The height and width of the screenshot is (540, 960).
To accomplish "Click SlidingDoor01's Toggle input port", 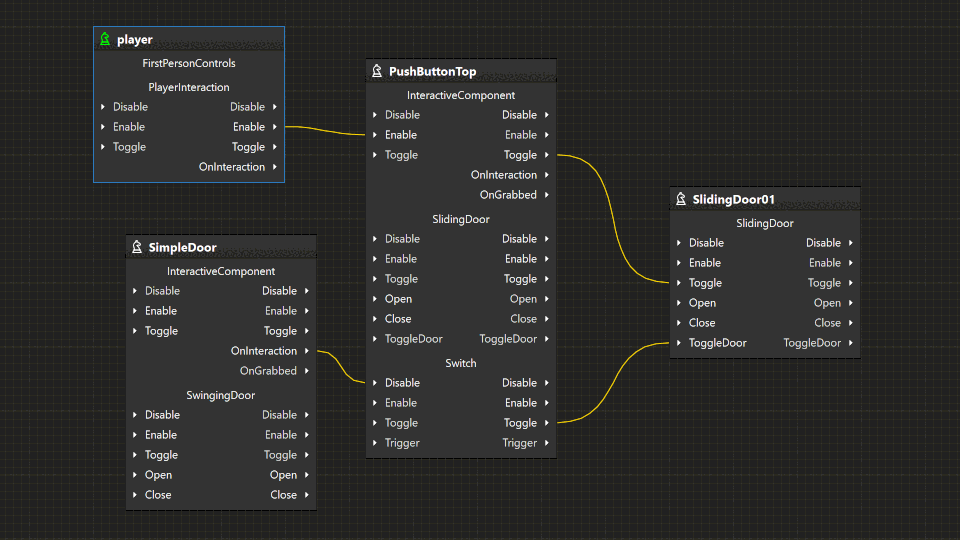I will coord(679,283).
